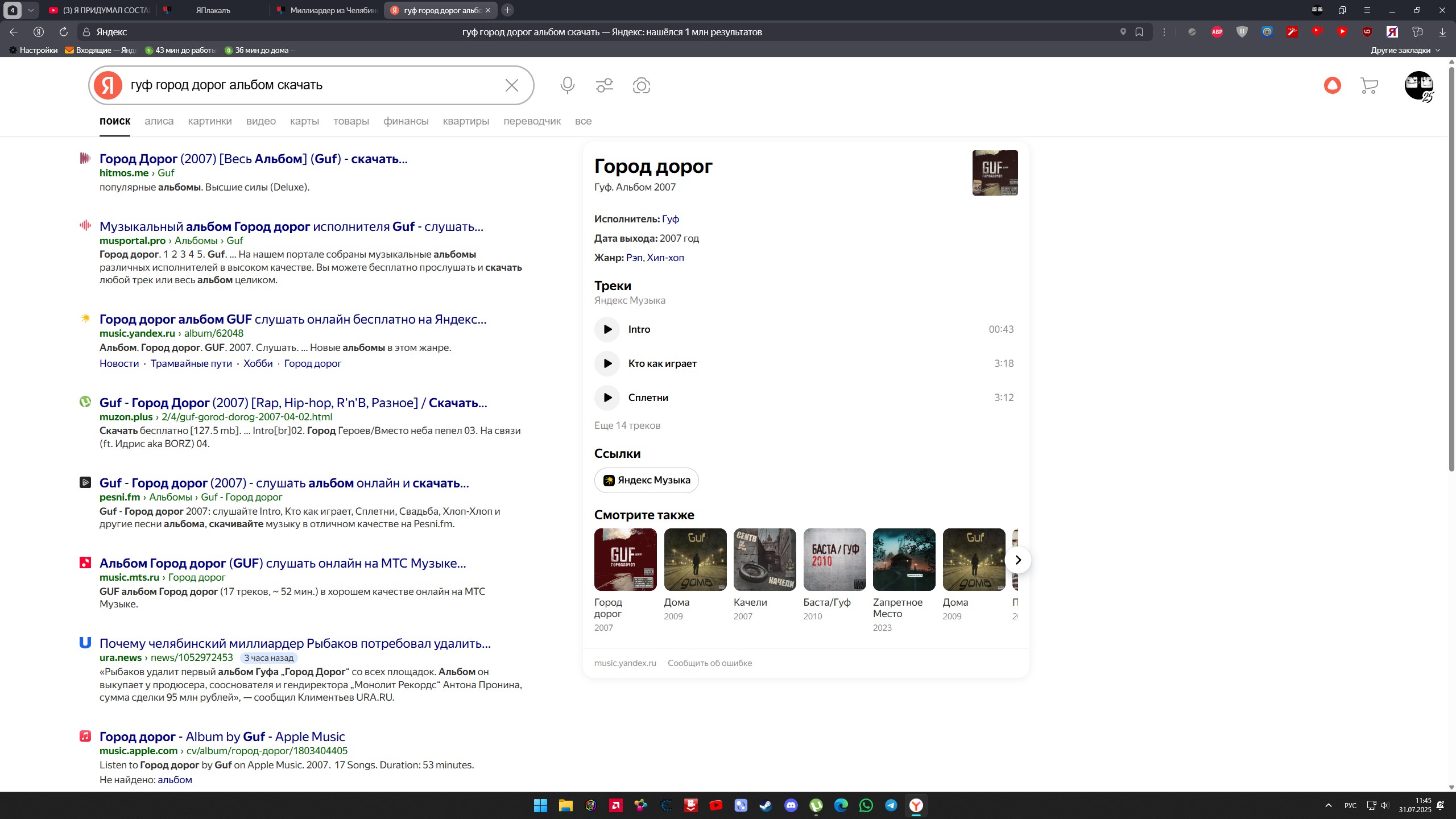Screen dimensions: 1456x819
Task: Show next albums in Смотрите также carousel
Action: 1018,560
